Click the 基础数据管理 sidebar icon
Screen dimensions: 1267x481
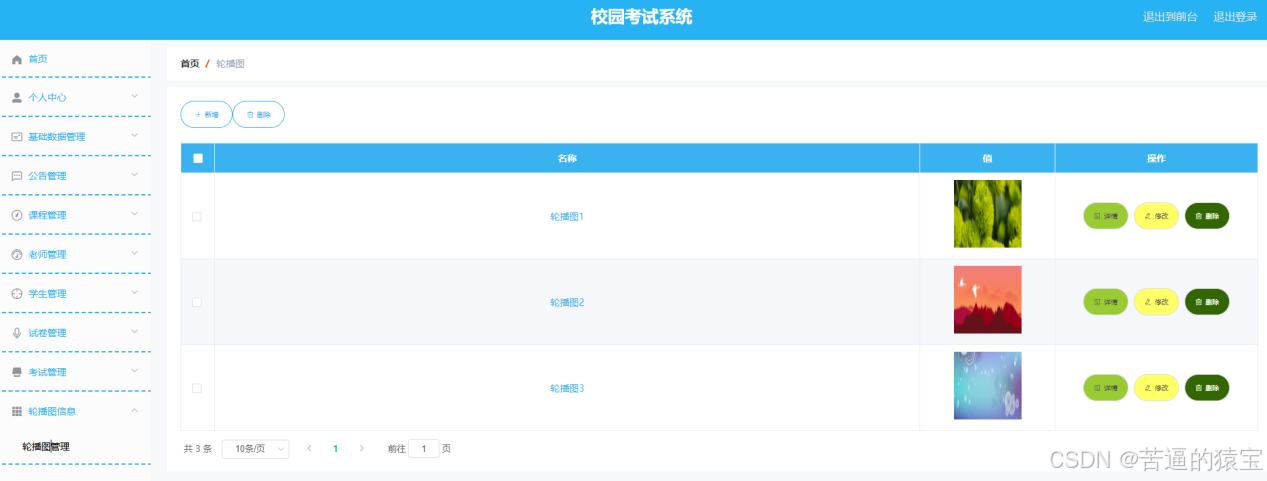(16, 137)
